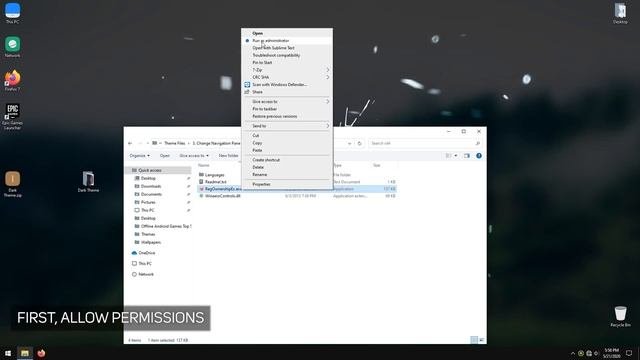This screenshot has height=360, width=640.
Task: Open Wallpapers folder in navigation pane
Action: 151,242
